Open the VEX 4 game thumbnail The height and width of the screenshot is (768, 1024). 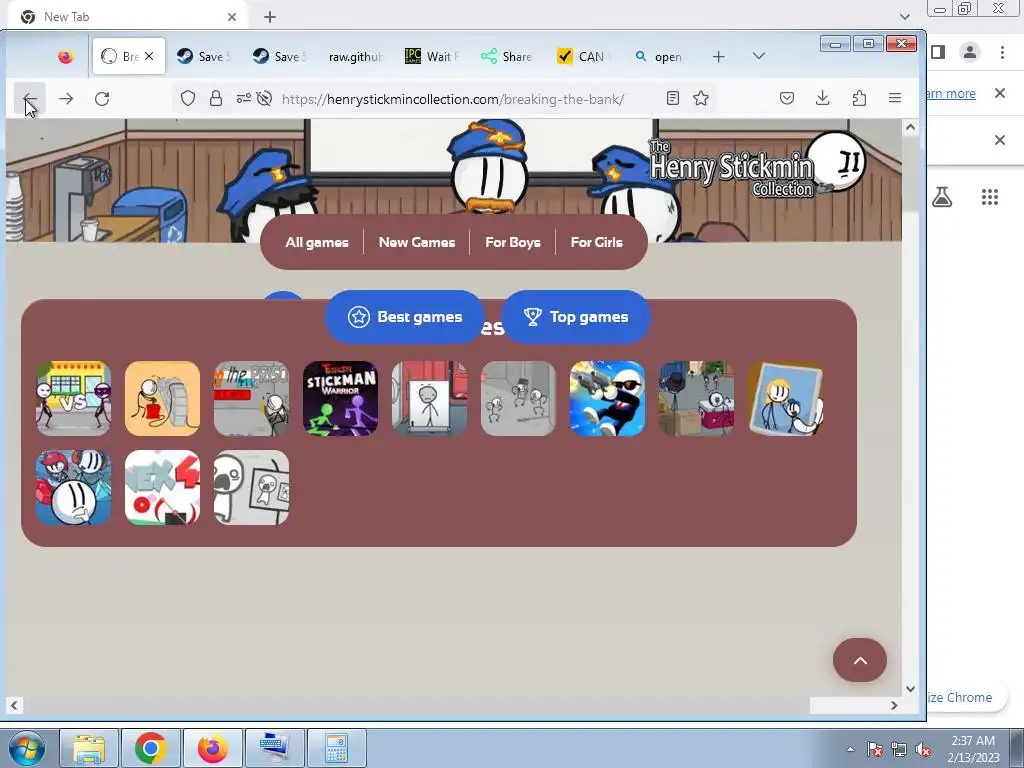tap(162, 487)
